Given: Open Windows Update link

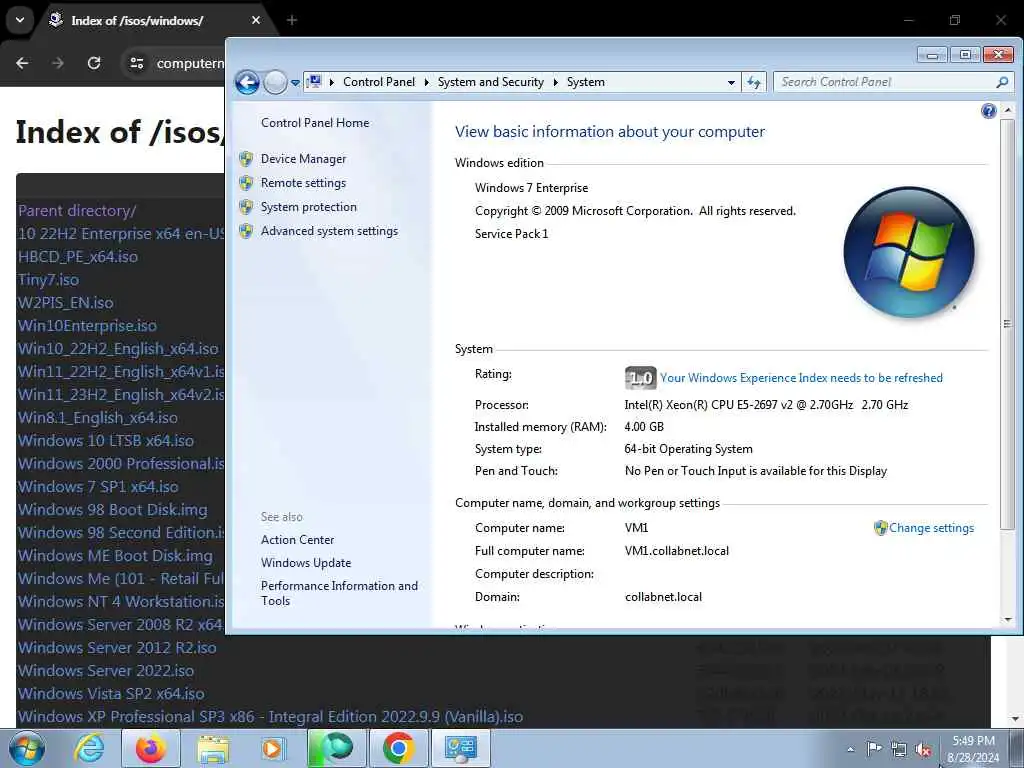Looking at the screenshot, I should pos(306,563).
